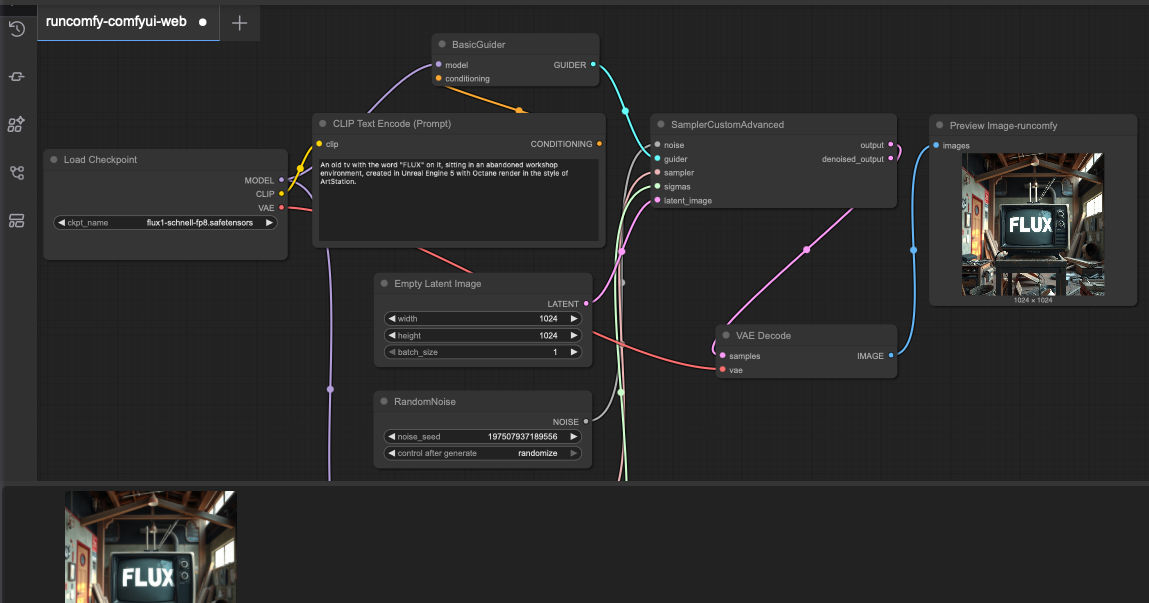
Task: Click the latent_image input port on SamplerCustomAdvanced
Action: pyautogui.click(x=657, y=201)
